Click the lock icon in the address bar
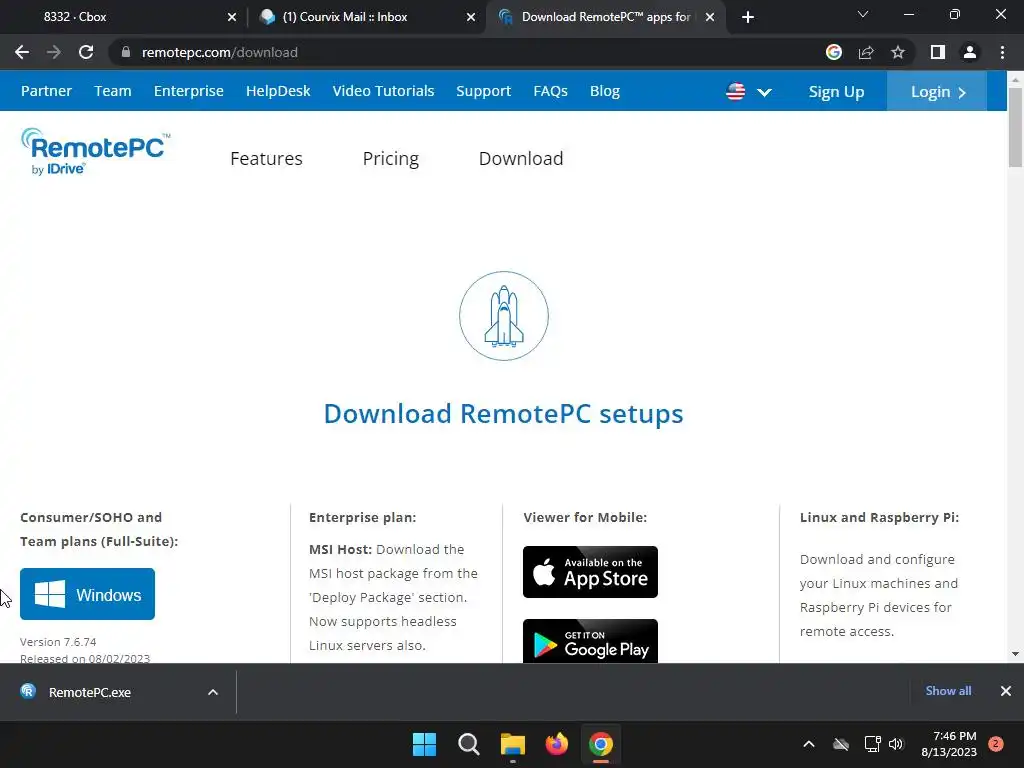Image resolution: width=1024 pixels, height=768 pixels. point(126,52)
